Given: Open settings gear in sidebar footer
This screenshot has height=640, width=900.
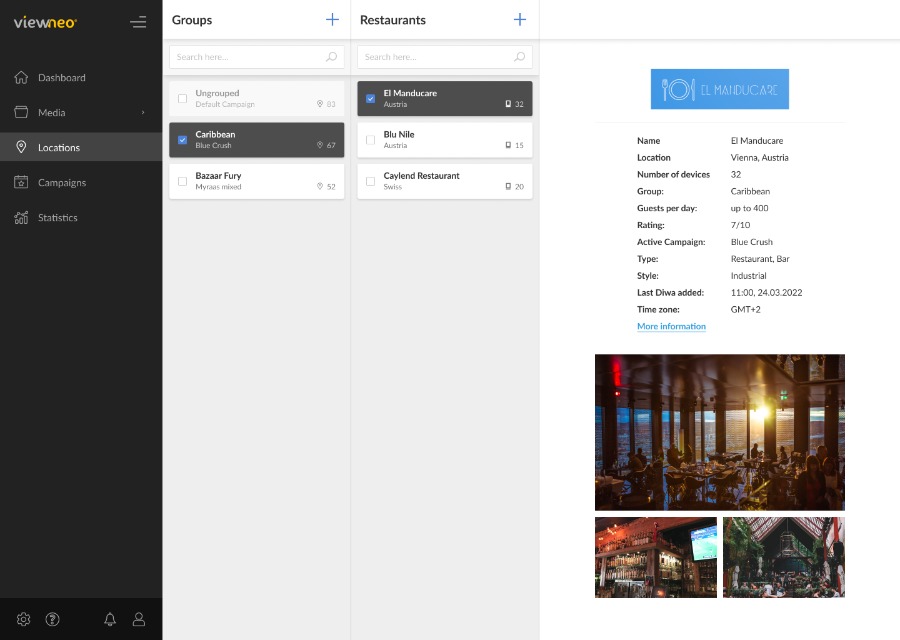Looking at the screenshot, I should pyautogui.click(x=24, y=619).
